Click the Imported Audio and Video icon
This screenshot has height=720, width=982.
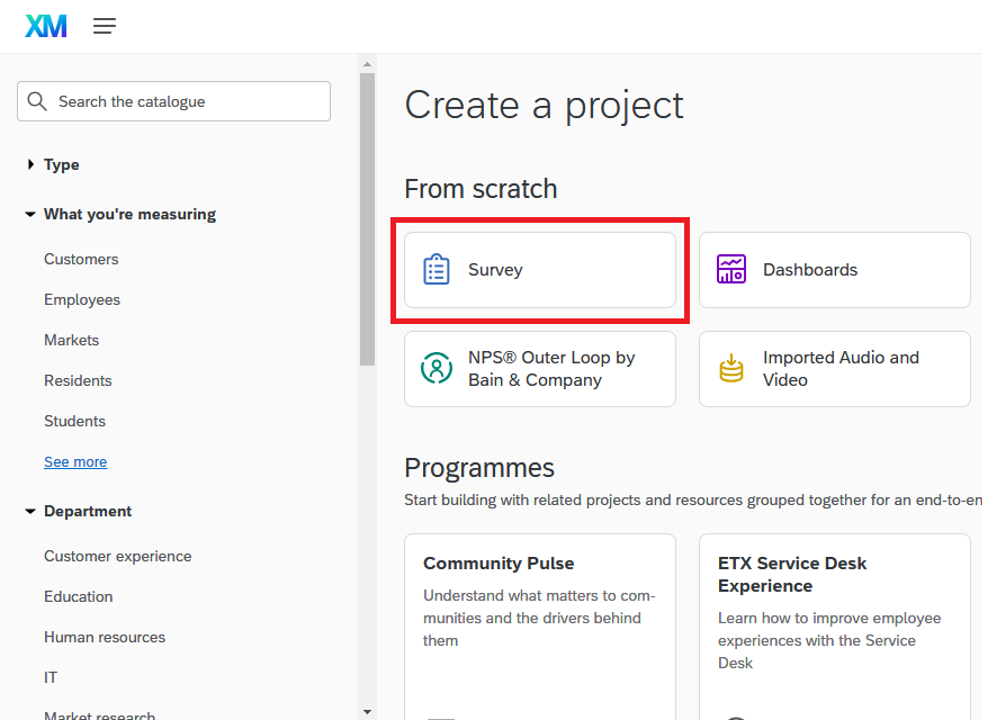point(731,369)
